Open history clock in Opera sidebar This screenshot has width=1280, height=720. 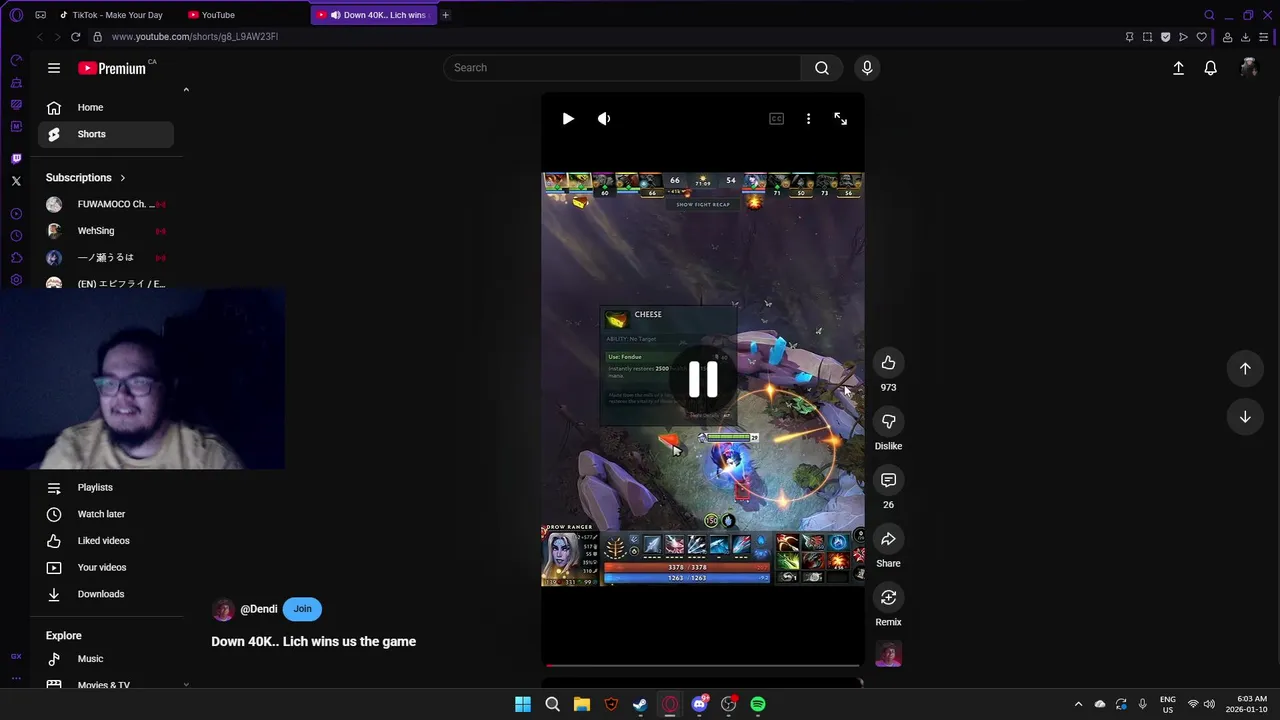coord(16,236)
